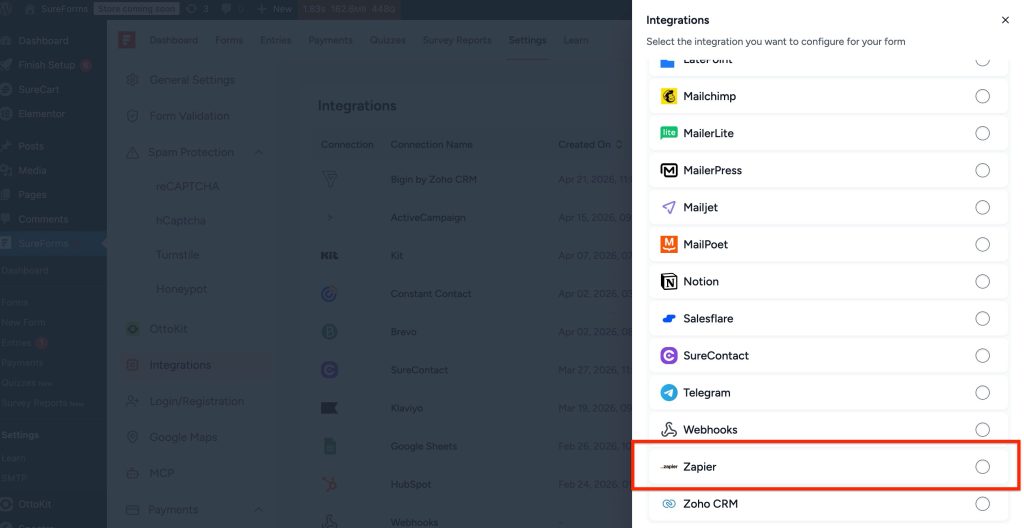1024x528 pixels.
Task: Select the Salesflare radio button
Action: (x=982, y=318)
